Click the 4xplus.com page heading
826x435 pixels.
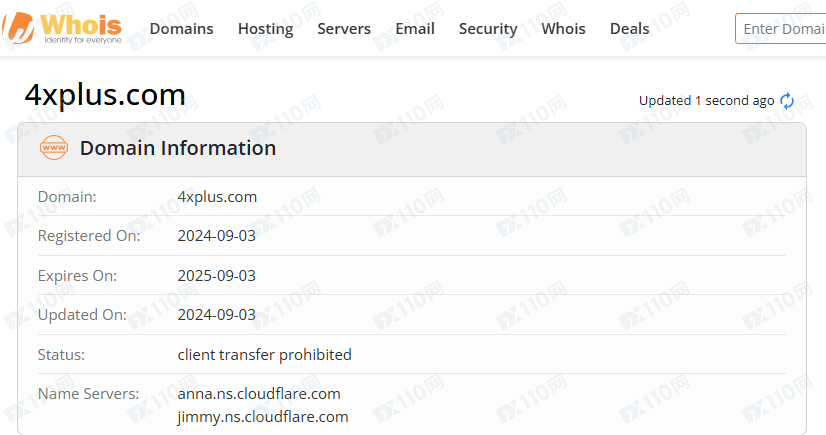[x=105, y=95]
